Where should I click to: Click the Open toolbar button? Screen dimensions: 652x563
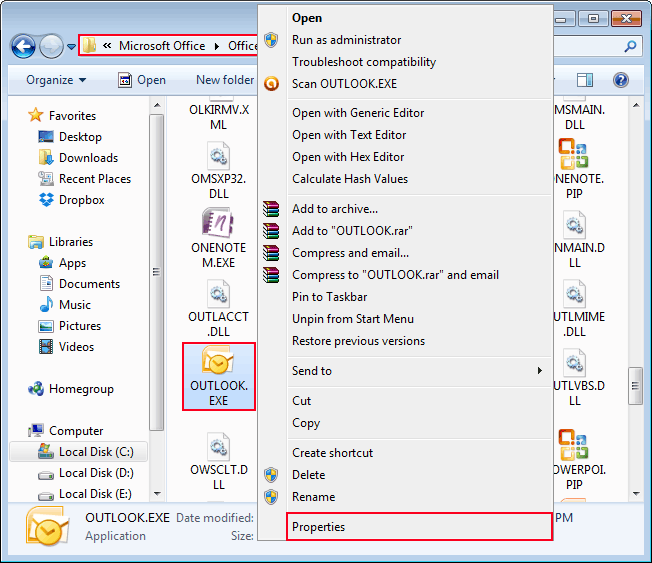pos(142,80)
